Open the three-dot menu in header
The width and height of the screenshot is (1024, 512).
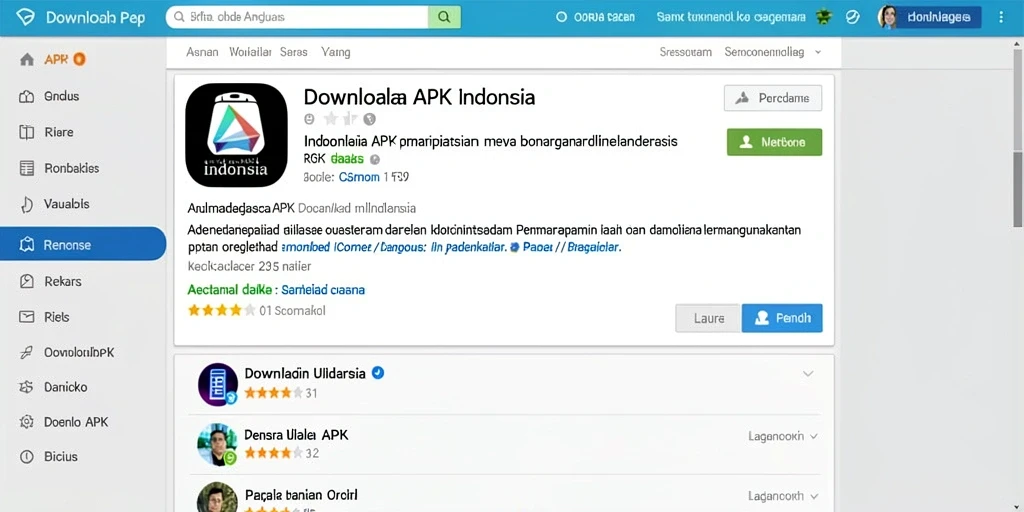pyautogui.click(x=1002, y=17)
